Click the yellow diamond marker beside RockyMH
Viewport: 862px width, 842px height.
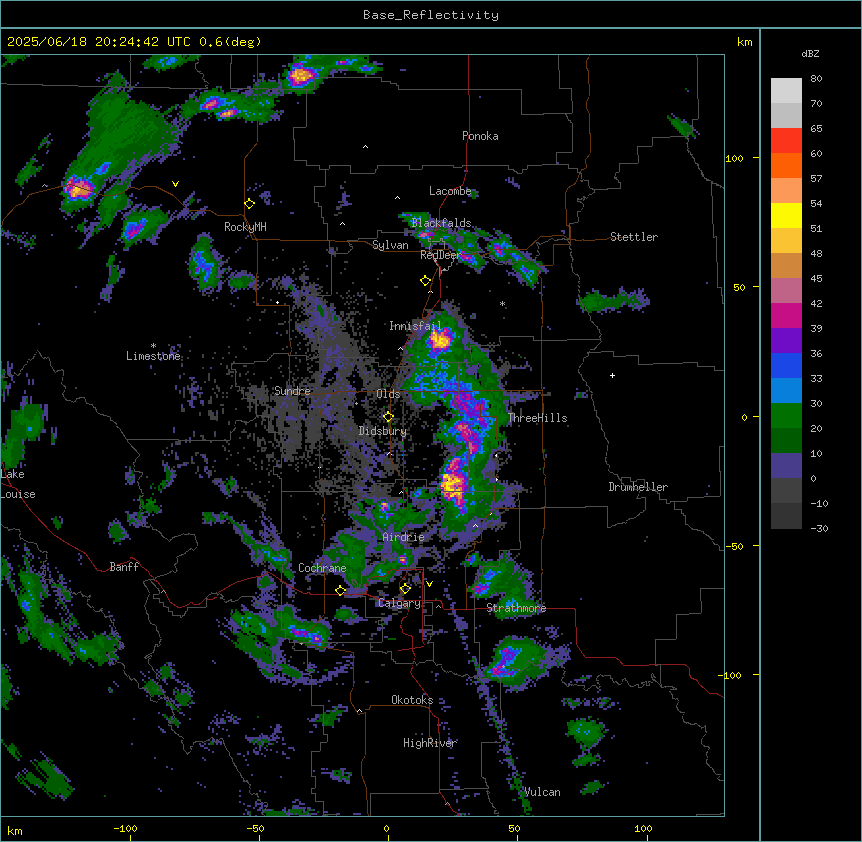(249, 204)
